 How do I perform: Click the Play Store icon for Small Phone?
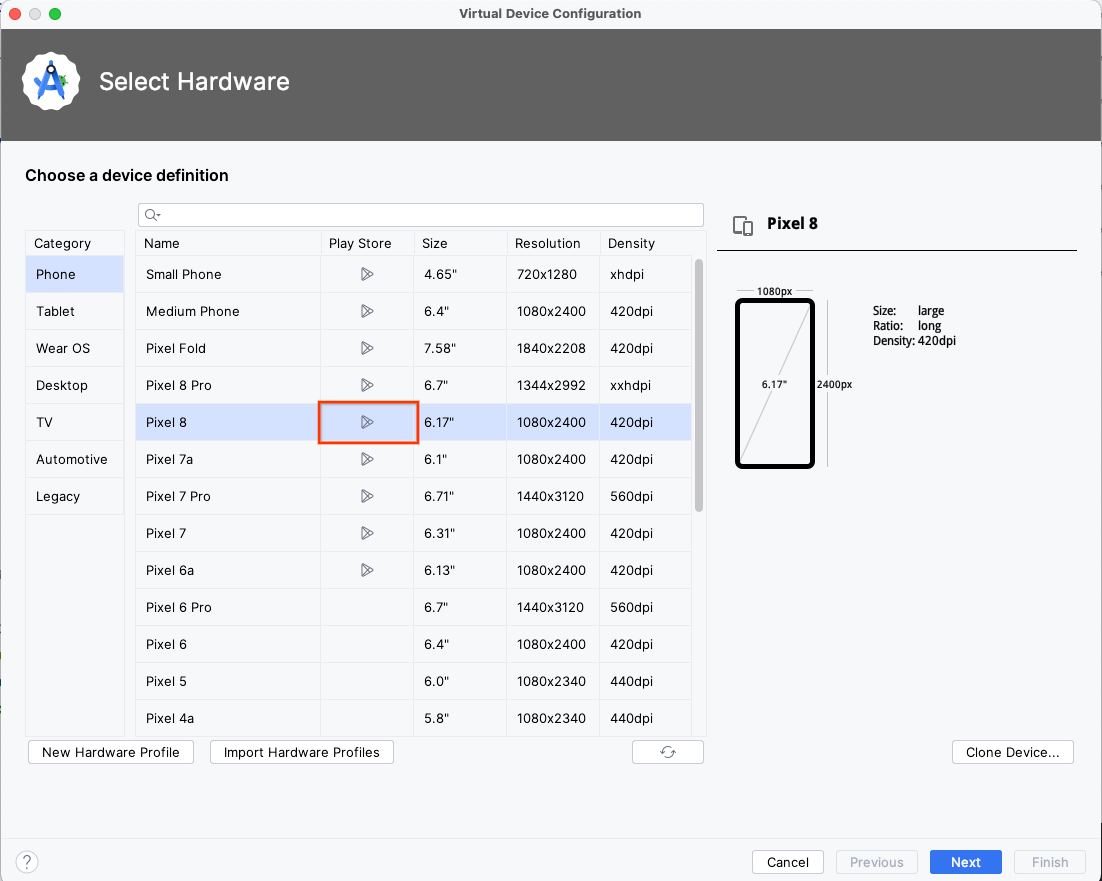pos(367,274)
